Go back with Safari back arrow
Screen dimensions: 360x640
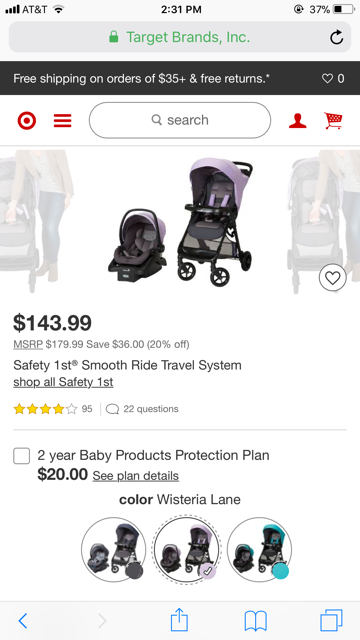pos(23,621)
